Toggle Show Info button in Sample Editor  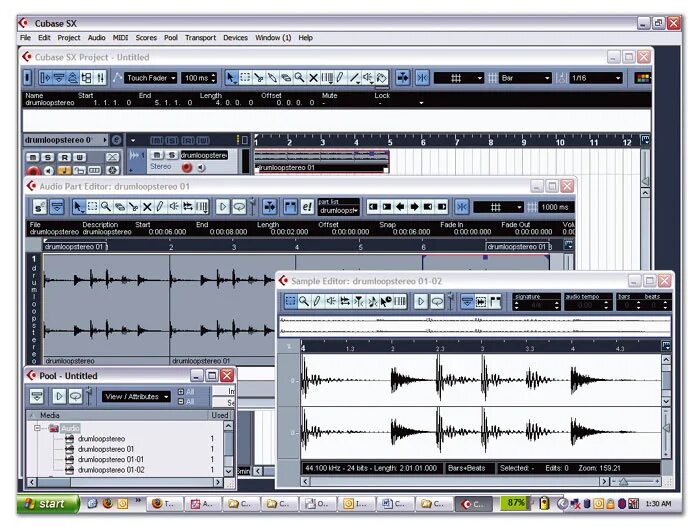[x=467, y=301]
